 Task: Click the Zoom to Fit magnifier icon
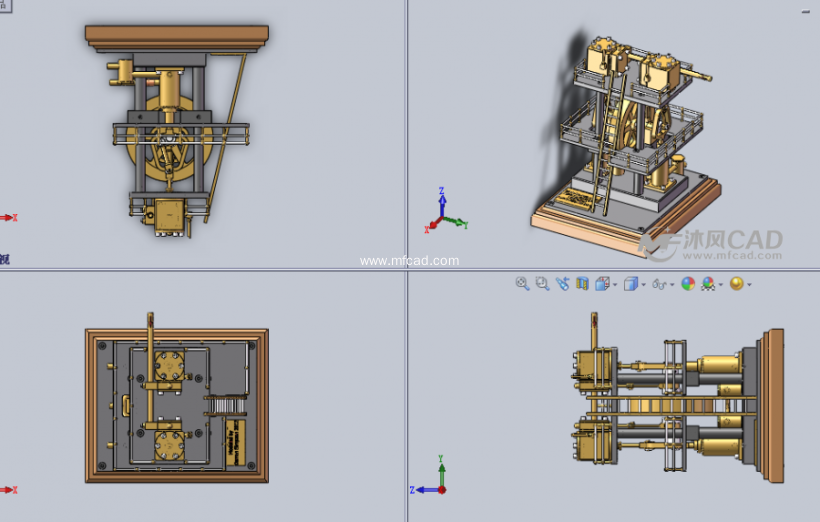[522, 284]
